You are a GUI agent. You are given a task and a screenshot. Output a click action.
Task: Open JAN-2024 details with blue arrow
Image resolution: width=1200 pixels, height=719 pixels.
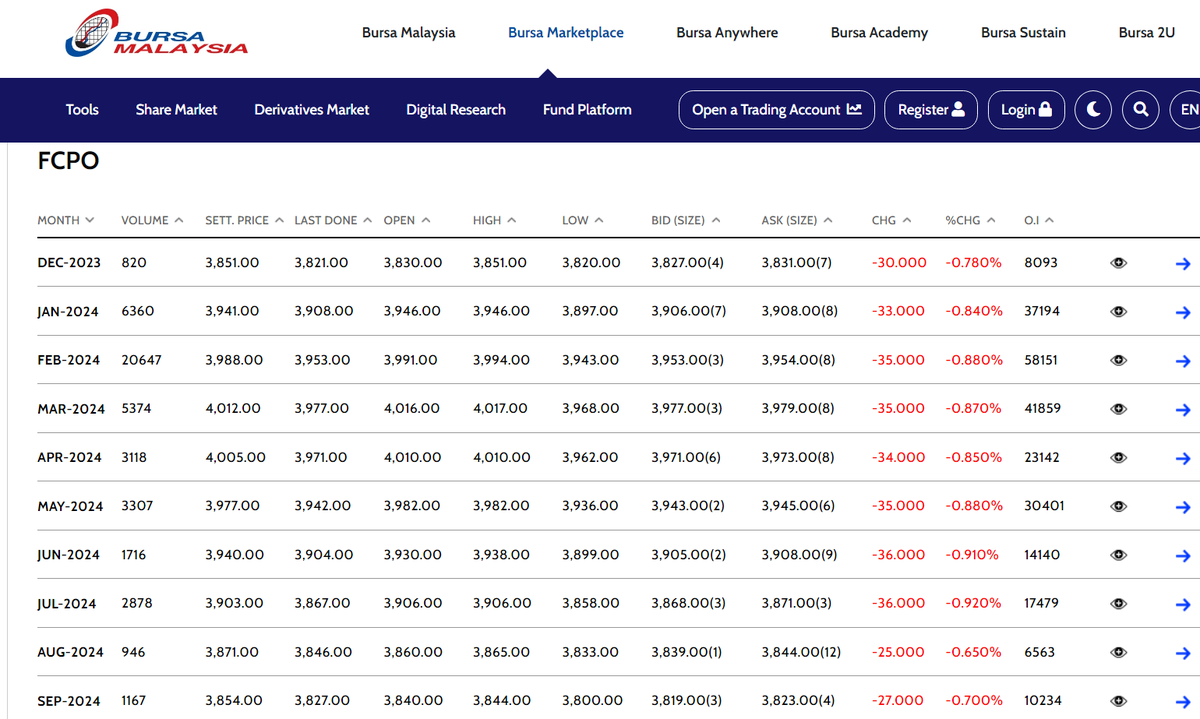point(1183,312)
